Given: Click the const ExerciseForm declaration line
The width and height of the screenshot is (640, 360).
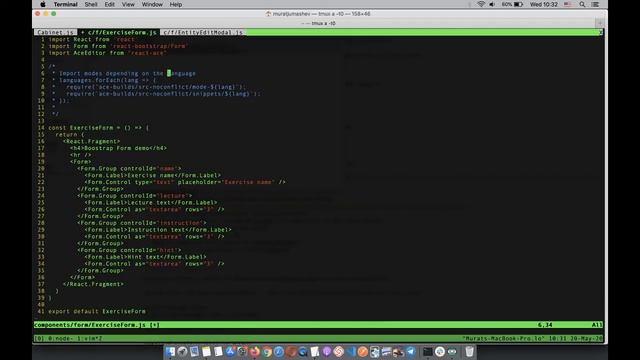Looking at the screenshot, I should [x=99, y=128].
